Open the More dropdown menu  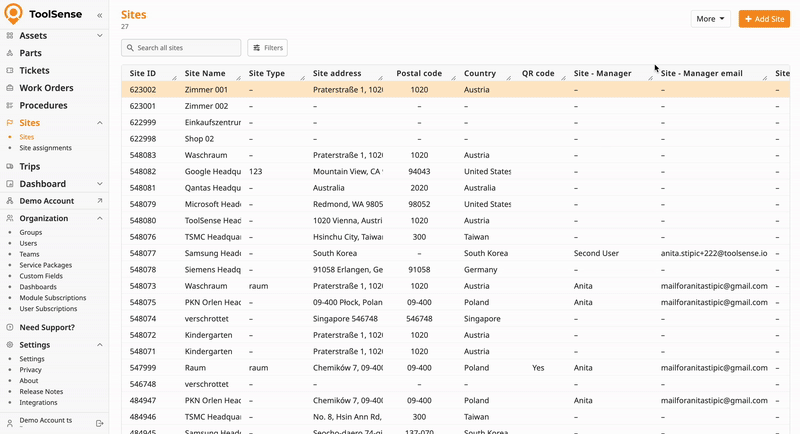(x=710, y=19)
